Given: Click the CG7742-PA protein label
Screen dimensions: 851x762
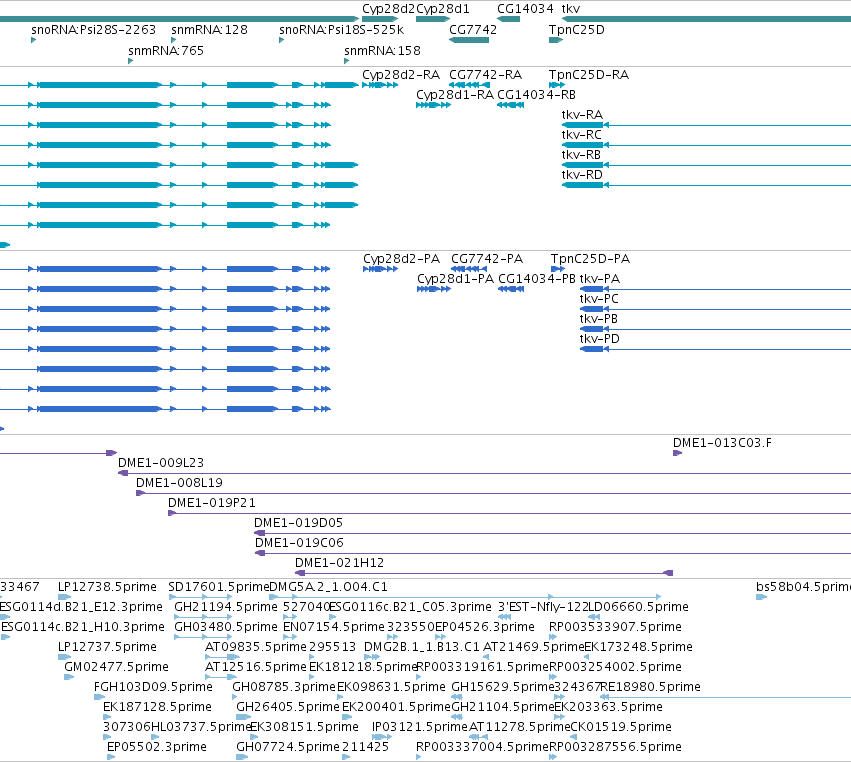Looking at the screenshot, I should 487,259.
